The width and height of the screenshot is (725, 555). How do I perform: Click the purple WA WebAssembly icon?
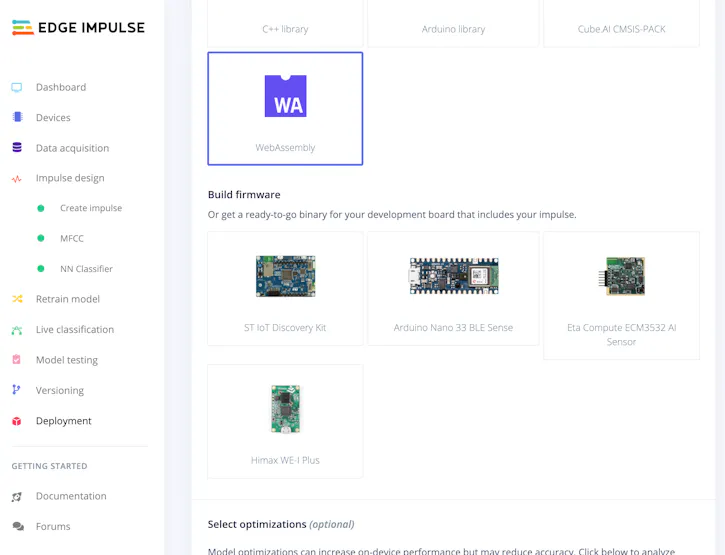click(x=285, y=96)
